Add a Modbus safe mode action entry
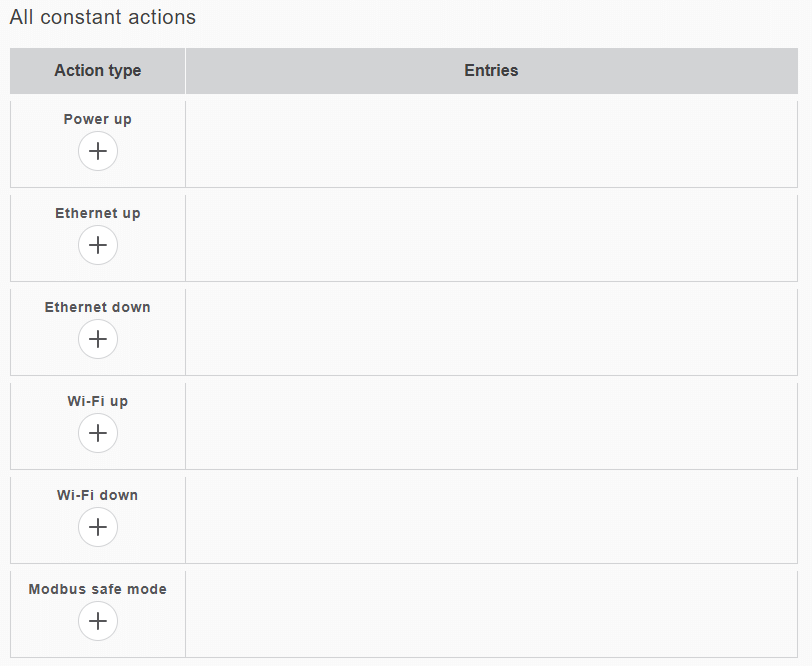Screen dimensions: 812x666 click(98, 622)
